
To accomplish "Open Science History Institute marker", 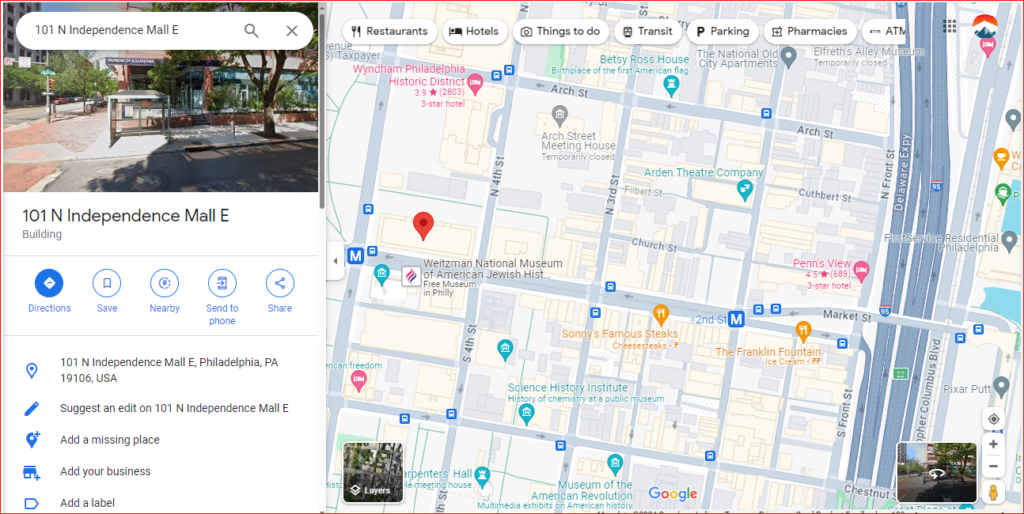I will coord(526,413).
